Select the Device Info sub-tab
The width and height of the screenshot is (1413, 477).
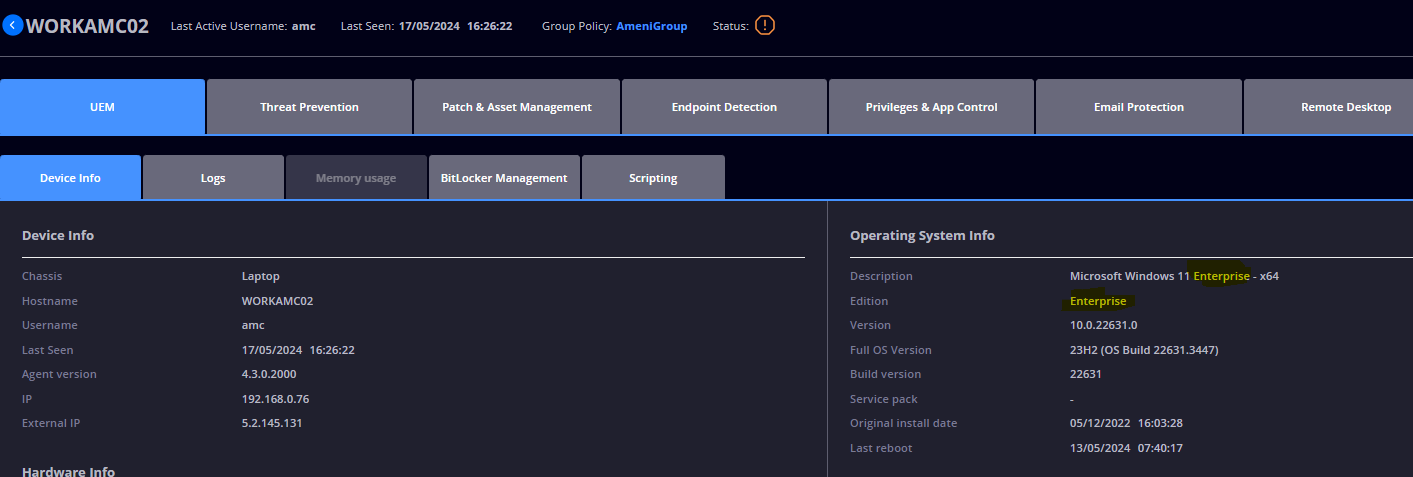(x=70, y=178)
